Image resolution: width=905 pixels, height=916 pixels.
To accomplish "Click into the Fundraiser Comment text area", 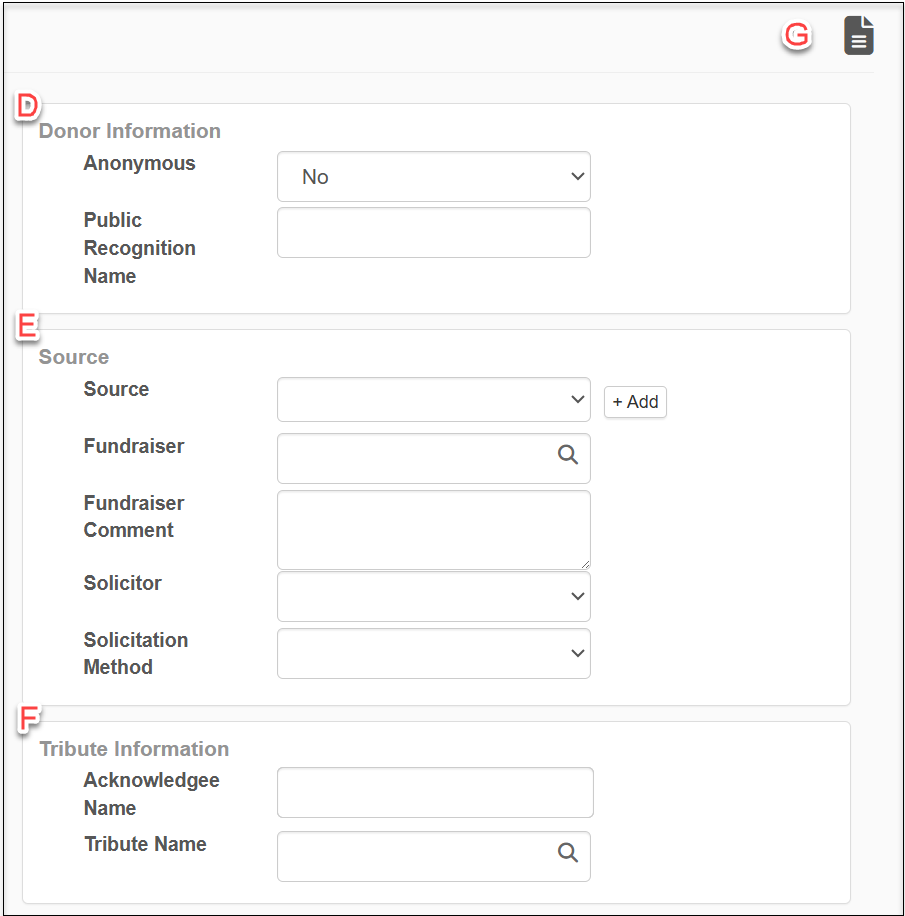I will [x=434, y=530].
